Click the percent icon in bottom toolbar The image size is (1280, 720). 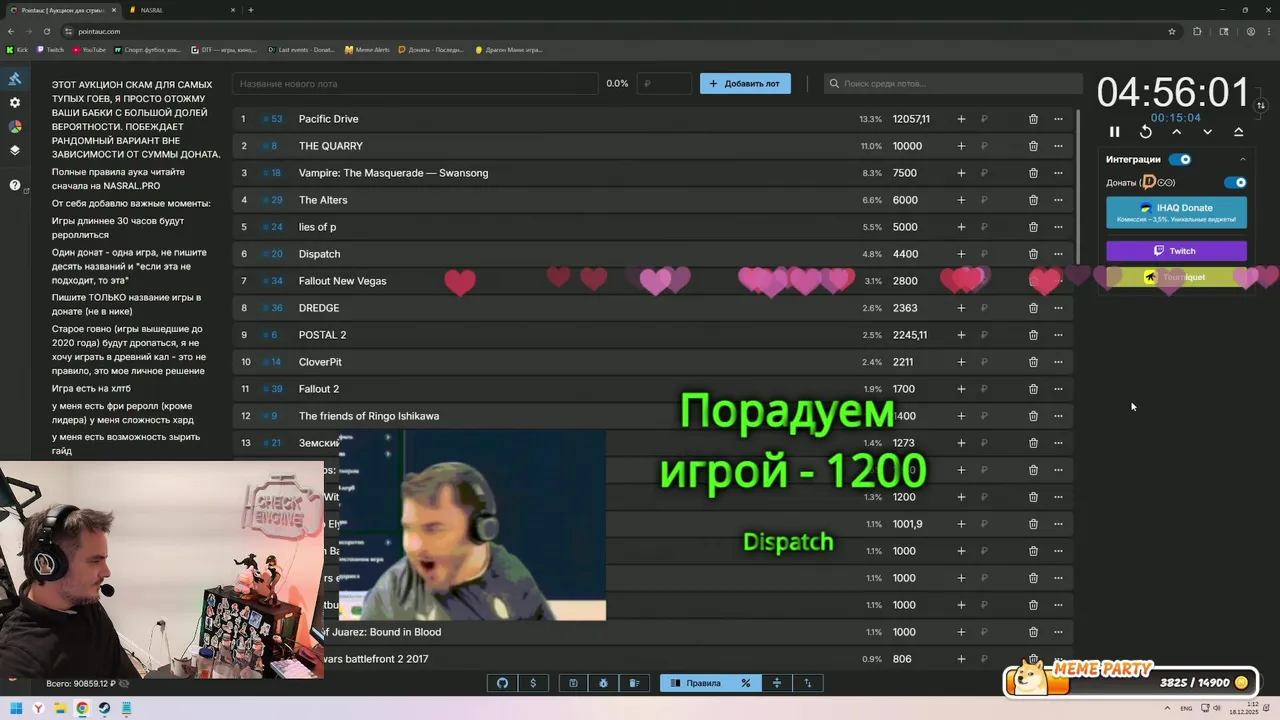click(x=745, y=683)
